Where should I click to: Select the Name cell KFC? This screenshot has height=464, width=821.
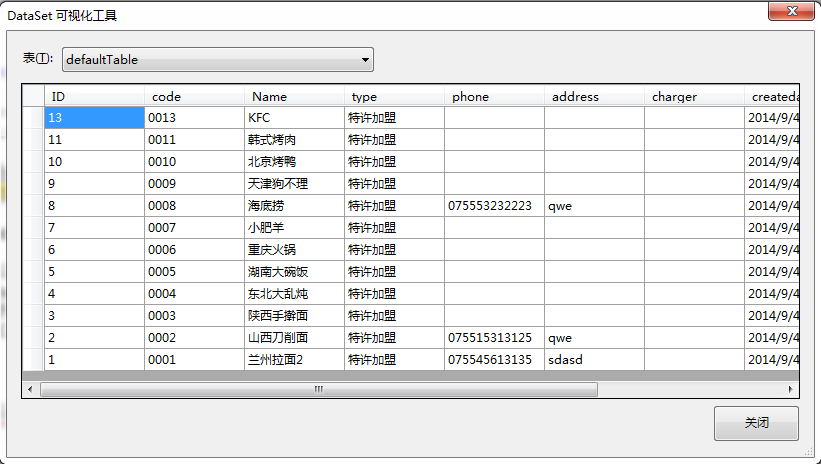click(x=294, y=118)
